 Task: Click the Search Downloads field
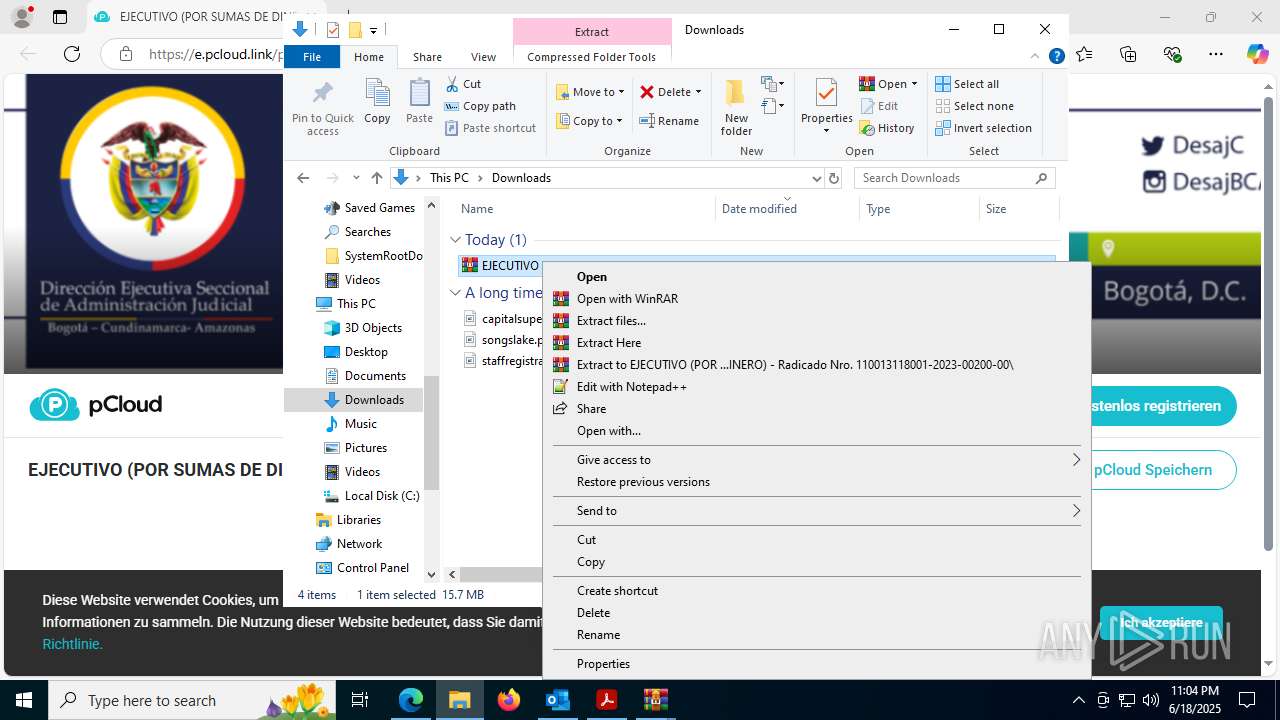[x=945, y=178]
